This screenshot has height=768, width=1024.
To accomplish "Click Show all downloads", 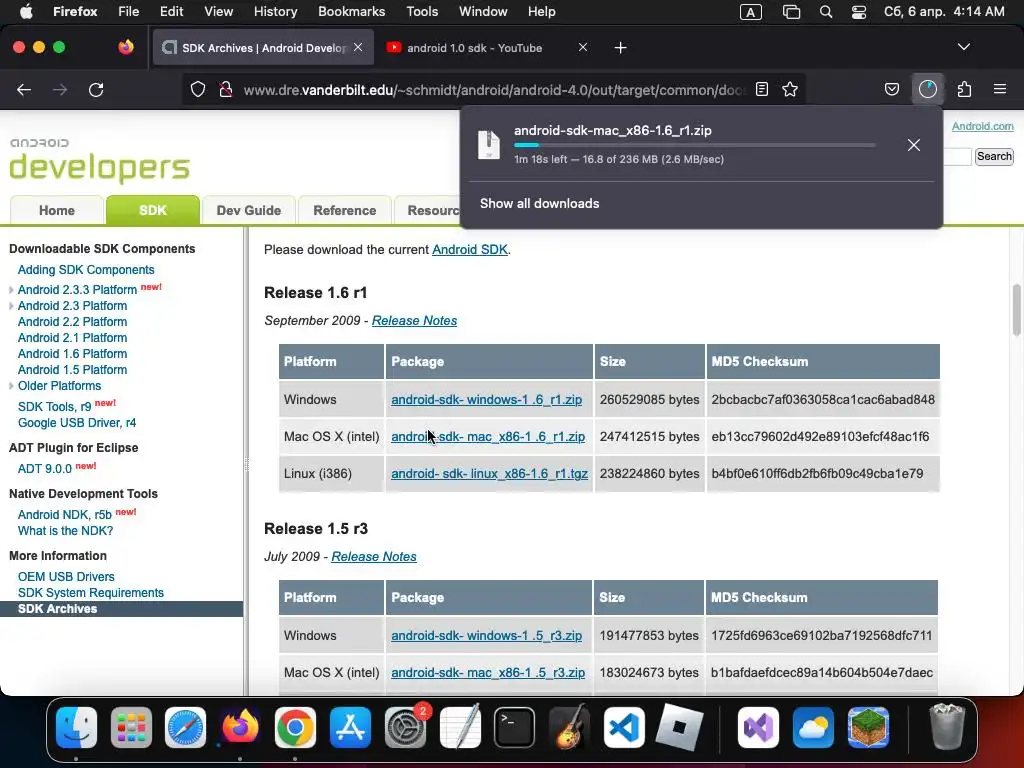I will (539, 204).
